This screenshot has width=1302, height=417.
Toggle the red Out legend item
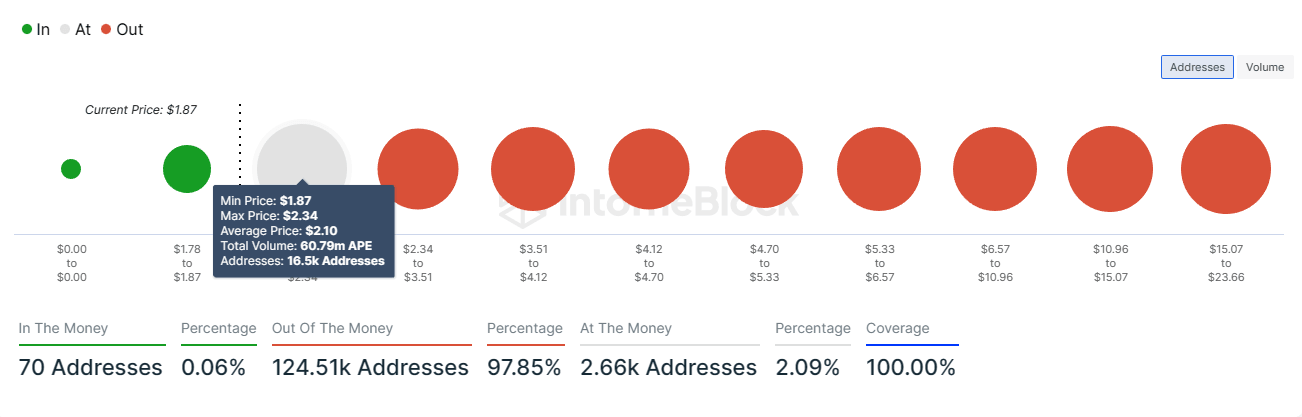(121, 30)
